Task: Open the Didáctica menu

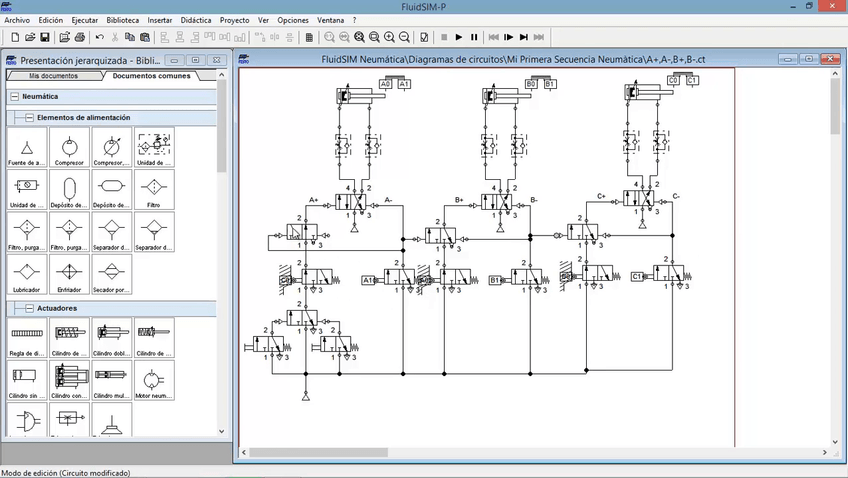Action: coord(196,20)
